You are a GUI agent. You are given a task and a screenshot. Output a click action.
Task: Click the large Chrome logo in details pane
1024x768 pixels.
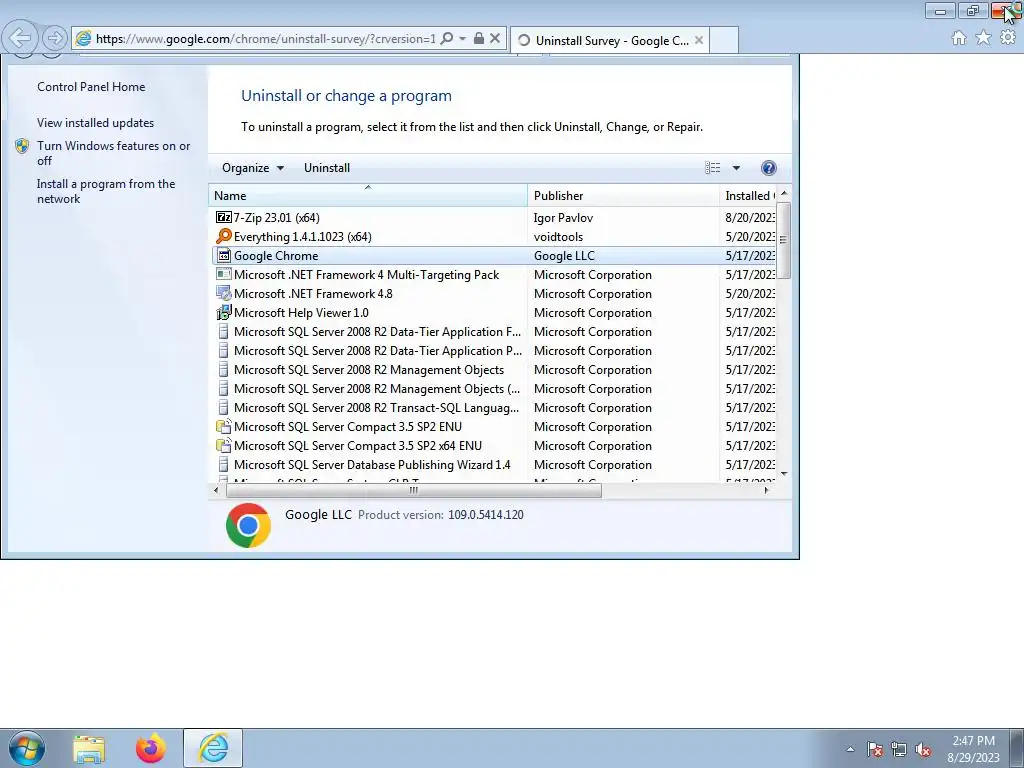tap(248, 525)
